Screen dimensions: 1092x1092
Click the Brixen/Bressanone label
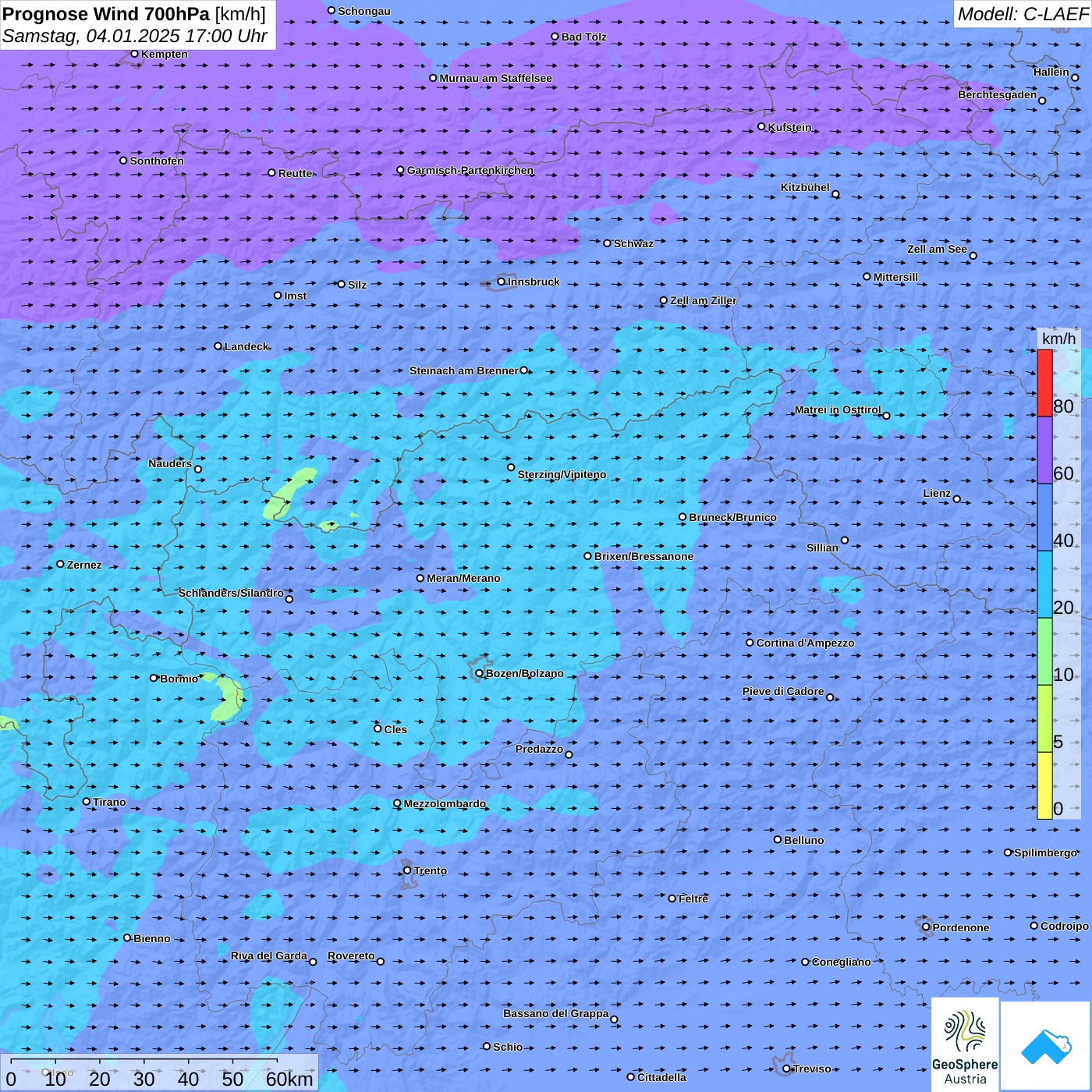643,556
